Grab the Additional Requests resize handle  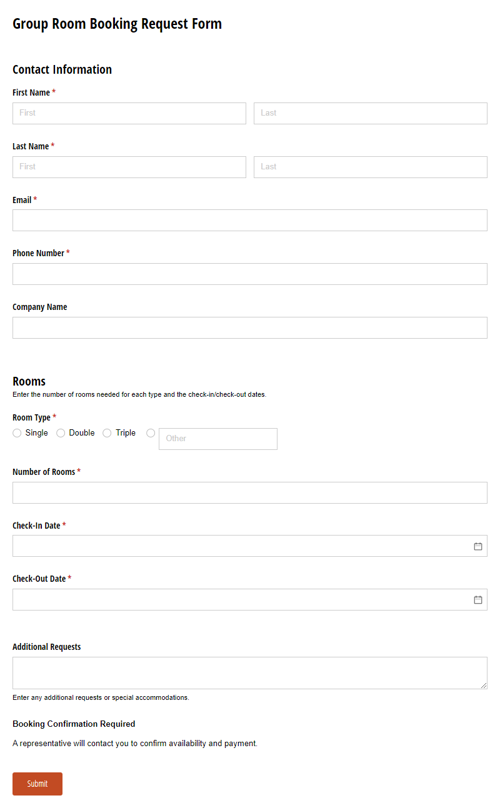coord(484,685)
